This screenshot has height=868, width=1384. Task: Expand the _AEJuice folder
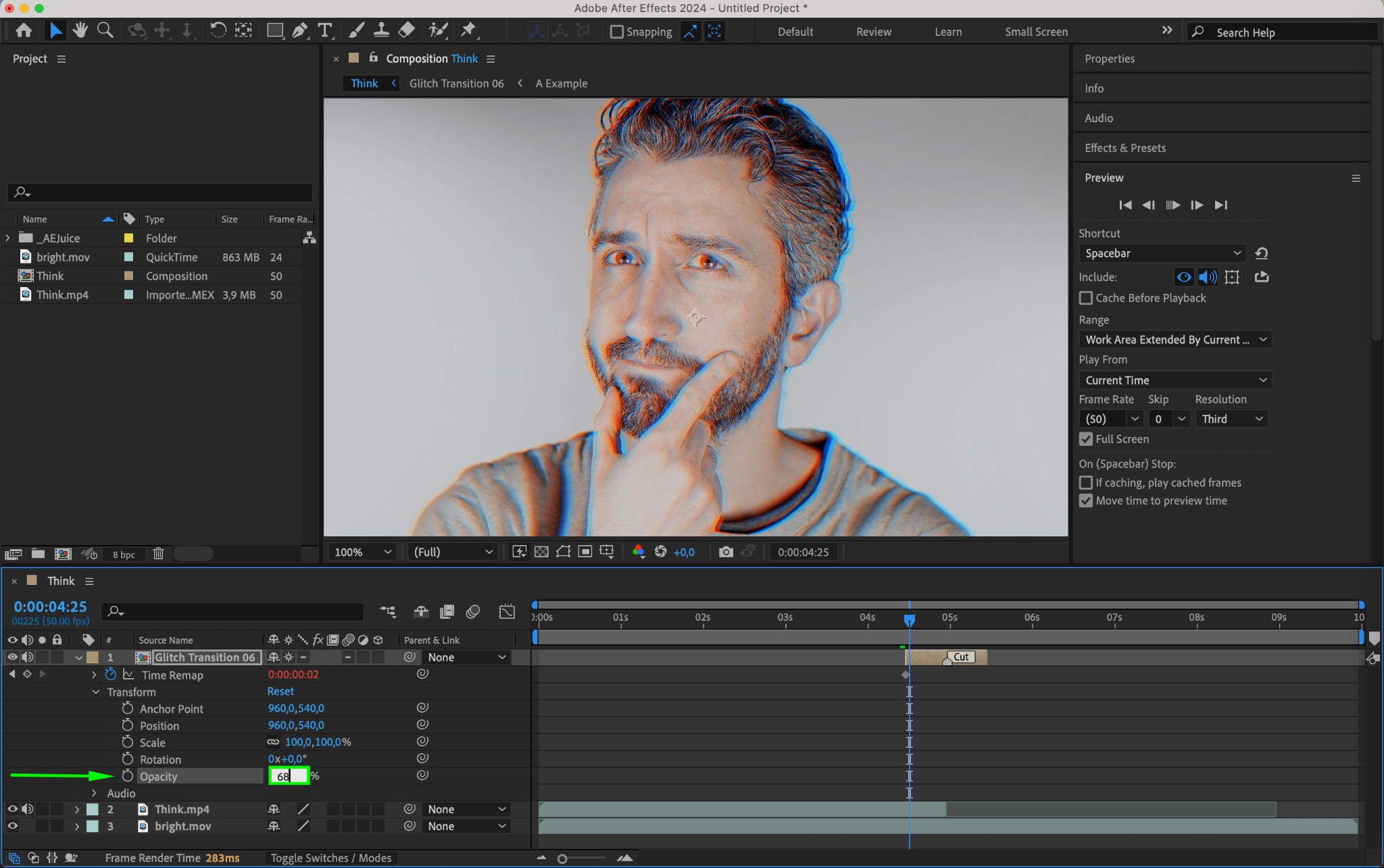pos(8,238)
